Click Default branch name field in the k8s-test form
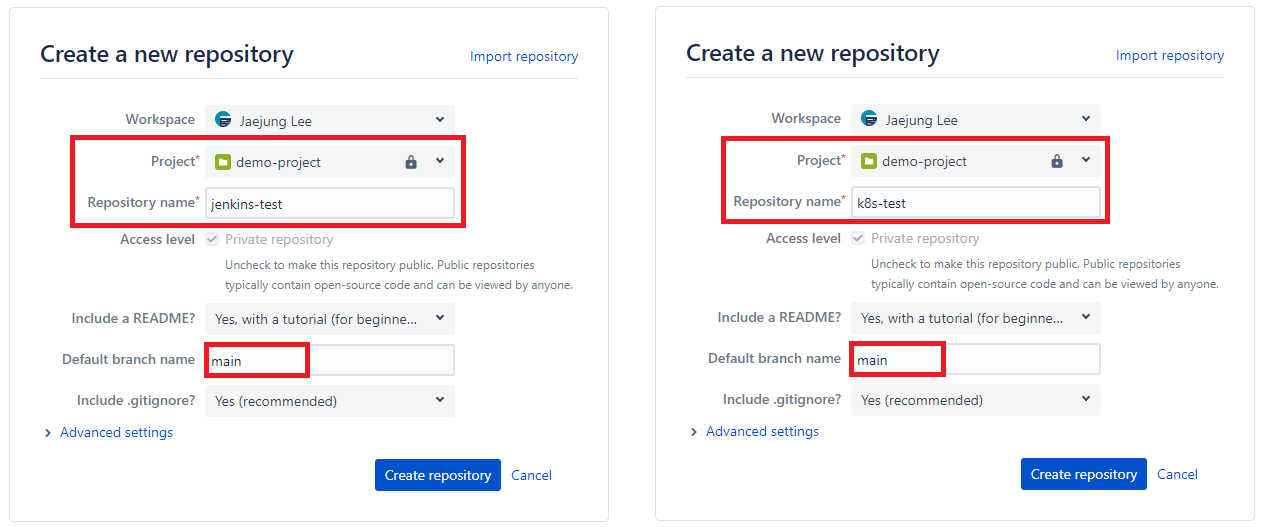Screen dimensions: 1261x527 [976, 360]
